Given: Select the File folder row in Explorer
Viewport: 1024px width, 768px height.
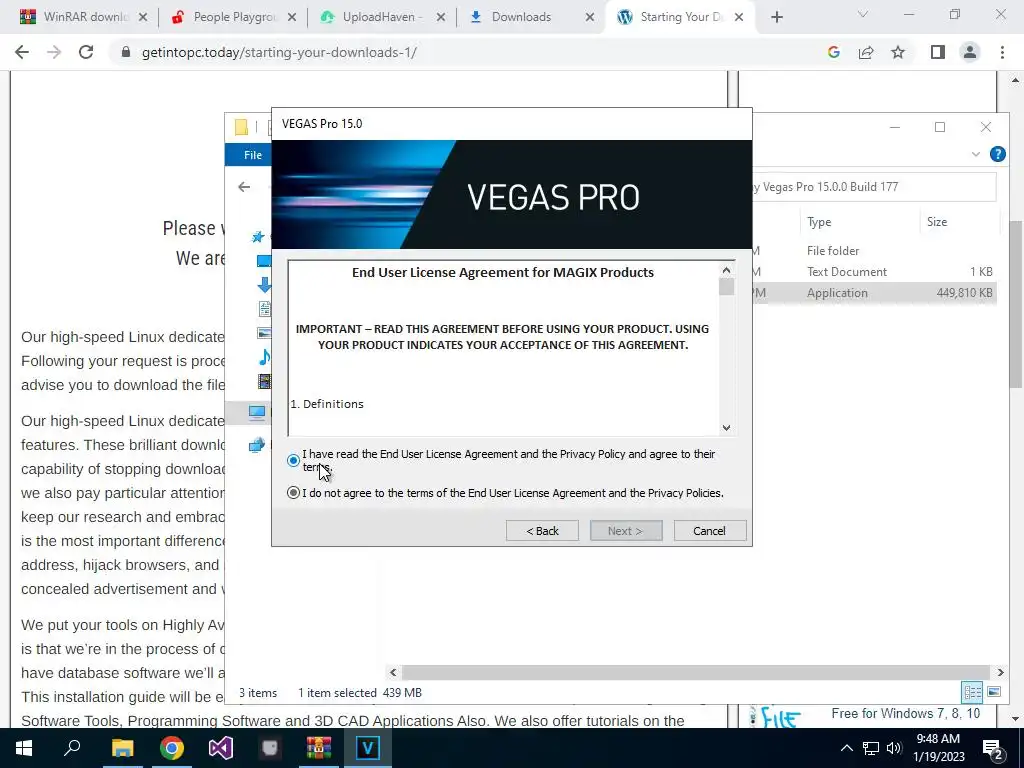Looking at the screenshot, I should pyautogui.click(x=874, y=251).
